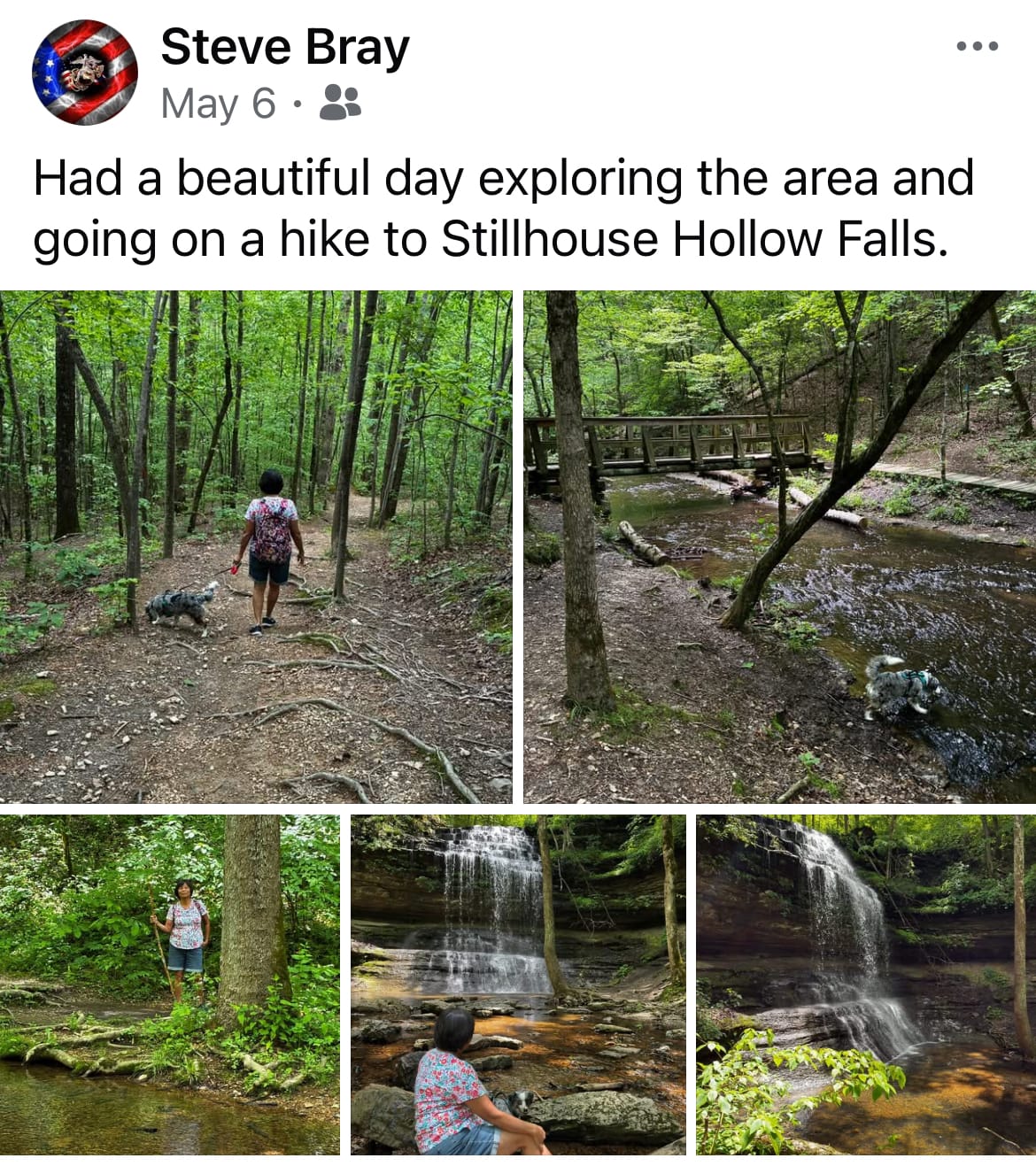
Task: Open the three-dot post options menu
Action: pos(978,46)
